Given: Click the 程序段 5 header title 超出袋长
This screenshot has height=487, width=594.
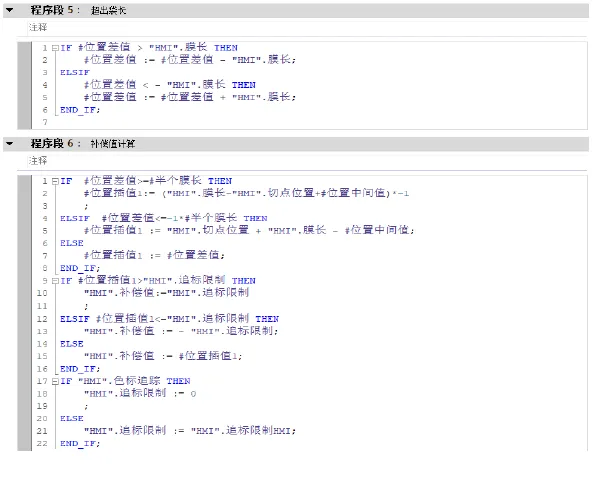Looking at the screenshot, I should pyautogui.click(x=108, y=11).
